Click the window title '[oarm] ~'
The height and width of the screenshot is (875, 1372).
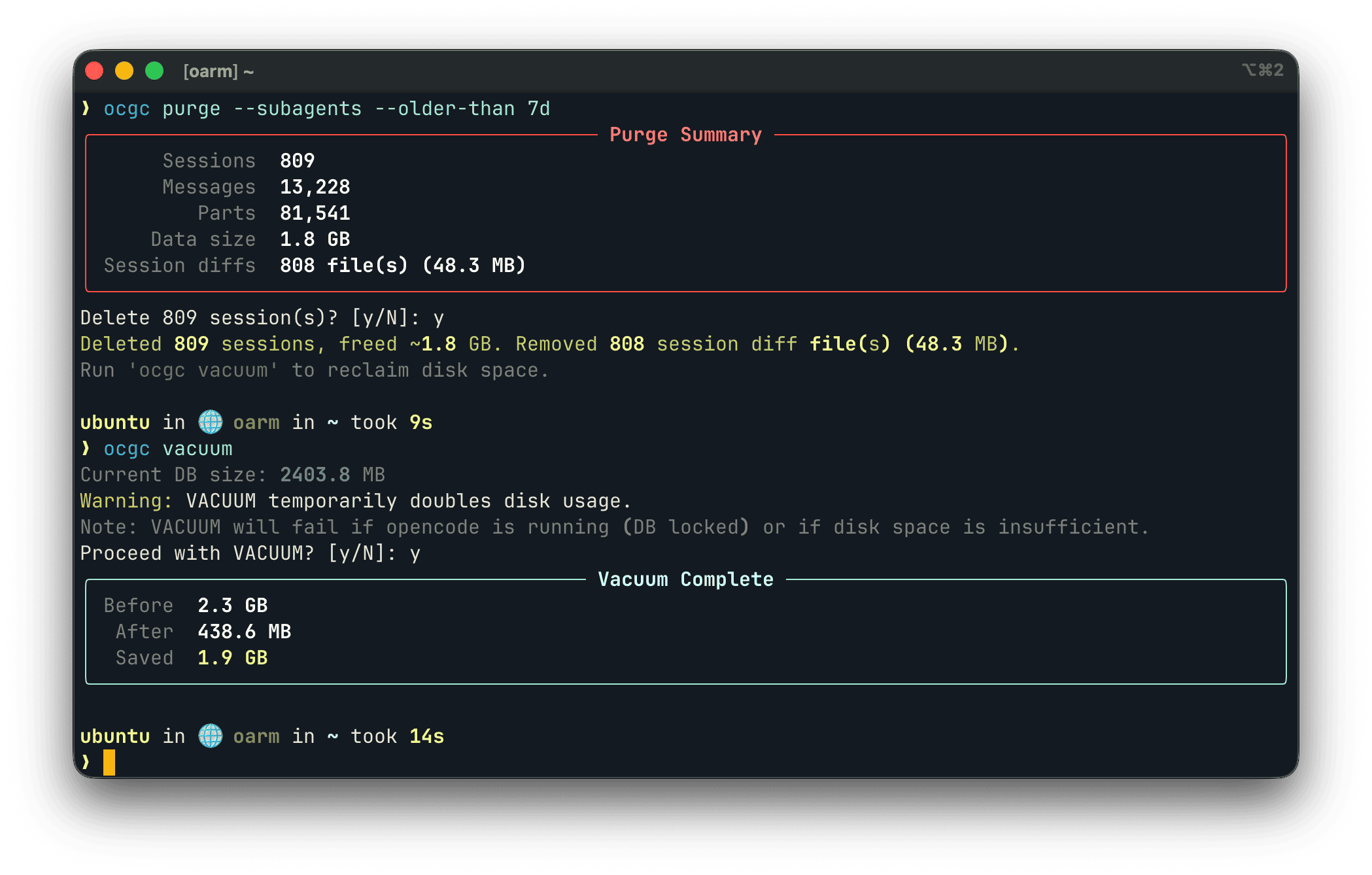(x=218, y=71)
